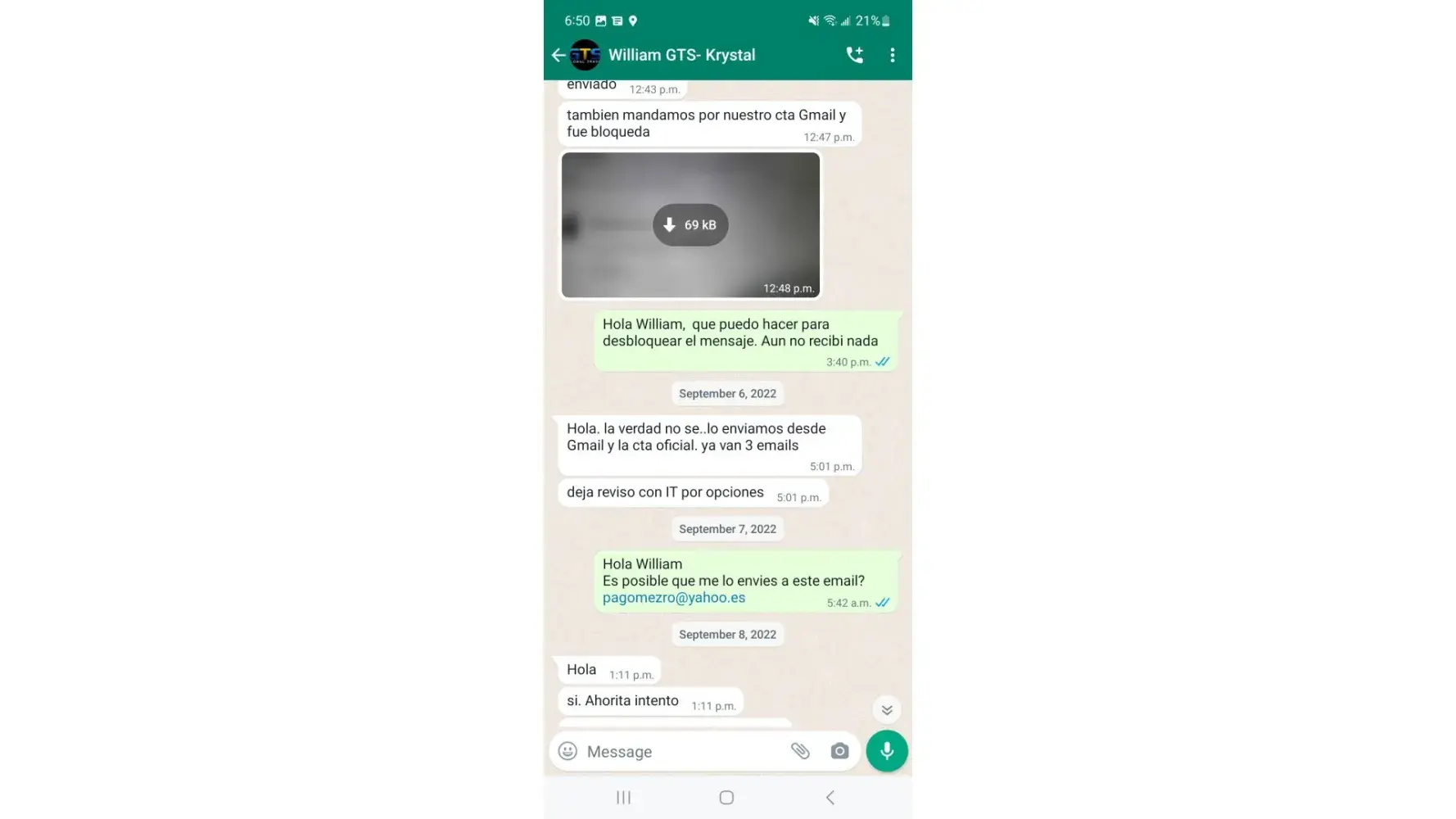The image size is (1456, 819).
Task: Select the September 6, 2022 date chip
Action: 727,394
